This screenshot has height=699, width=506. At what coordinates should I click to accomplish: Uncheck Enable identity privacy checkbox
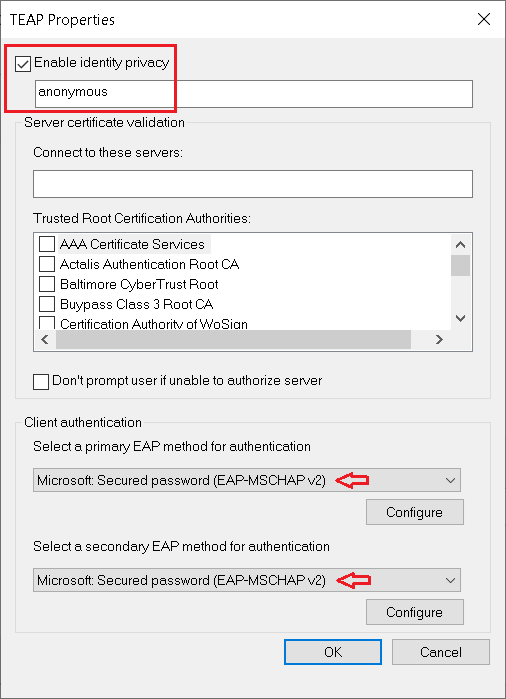point(22,64)
